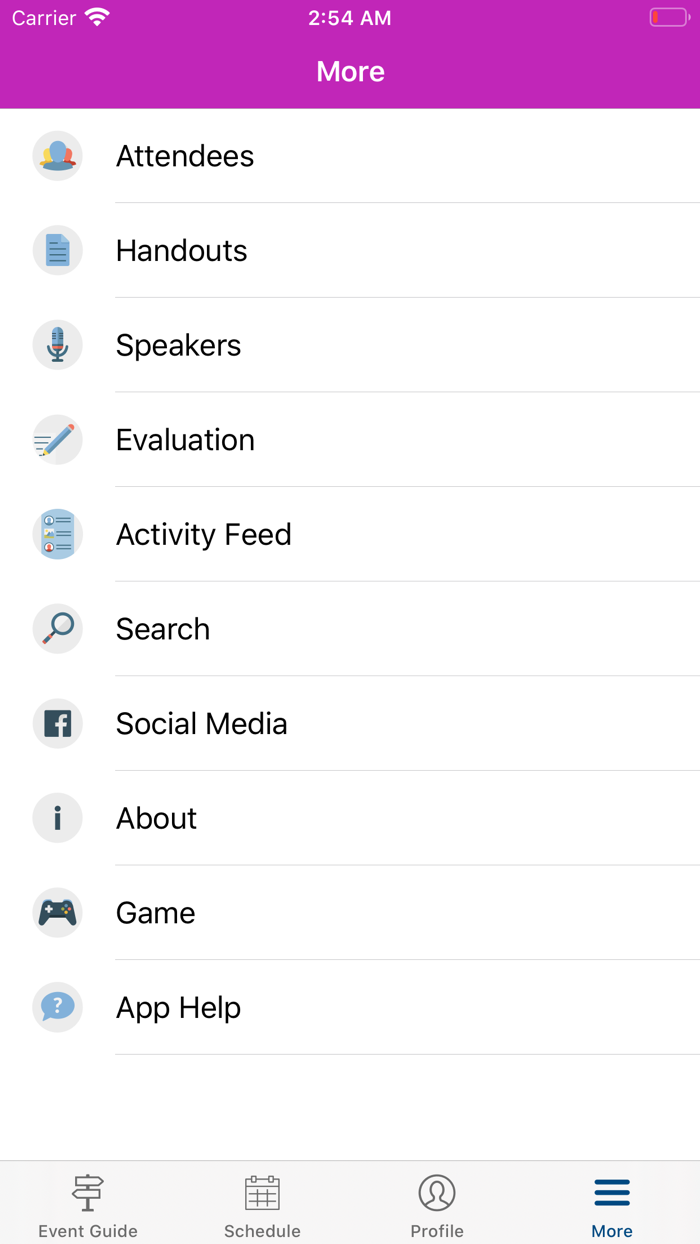Tap the Attendees people icon

57,156
